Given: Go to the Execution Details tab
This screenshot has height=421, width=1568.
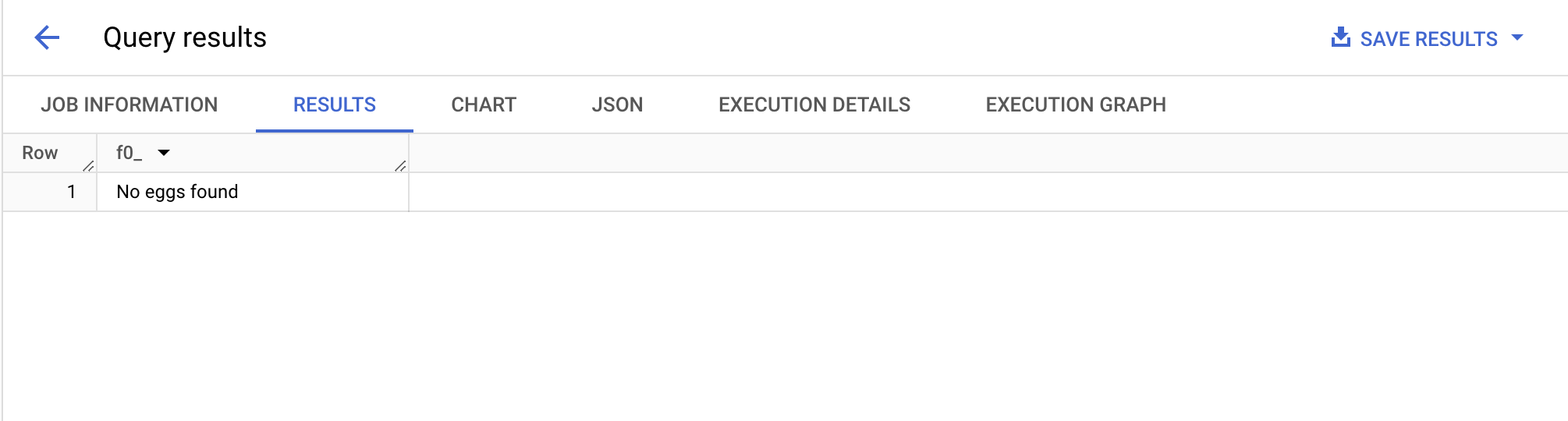Looking at the screenshot, I should point(814,104).
